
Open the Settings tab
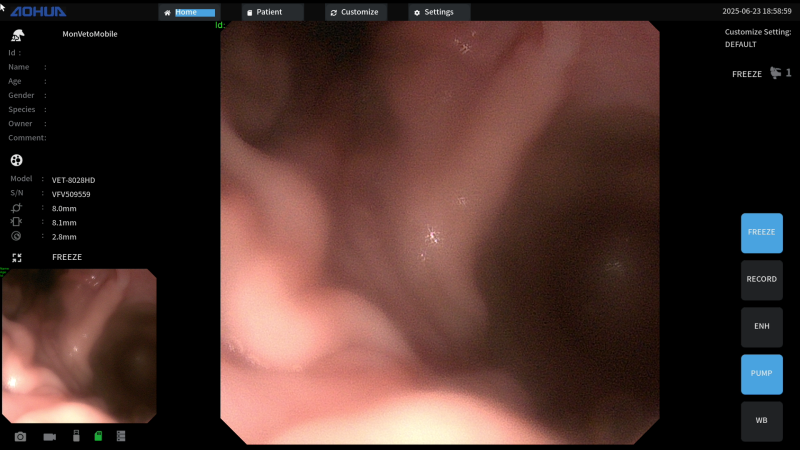click(x=439, y=12)
